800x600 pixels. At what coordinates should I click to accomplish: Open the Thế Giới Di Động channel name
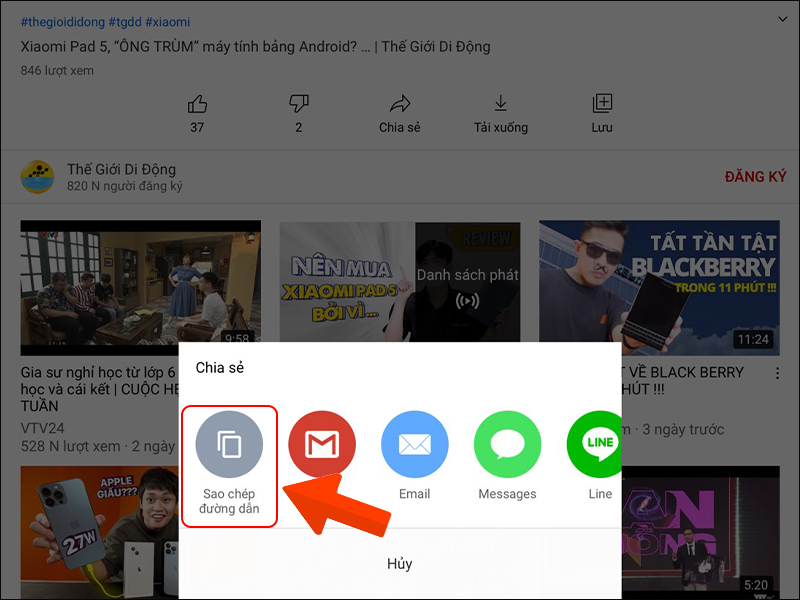point(121,169)
